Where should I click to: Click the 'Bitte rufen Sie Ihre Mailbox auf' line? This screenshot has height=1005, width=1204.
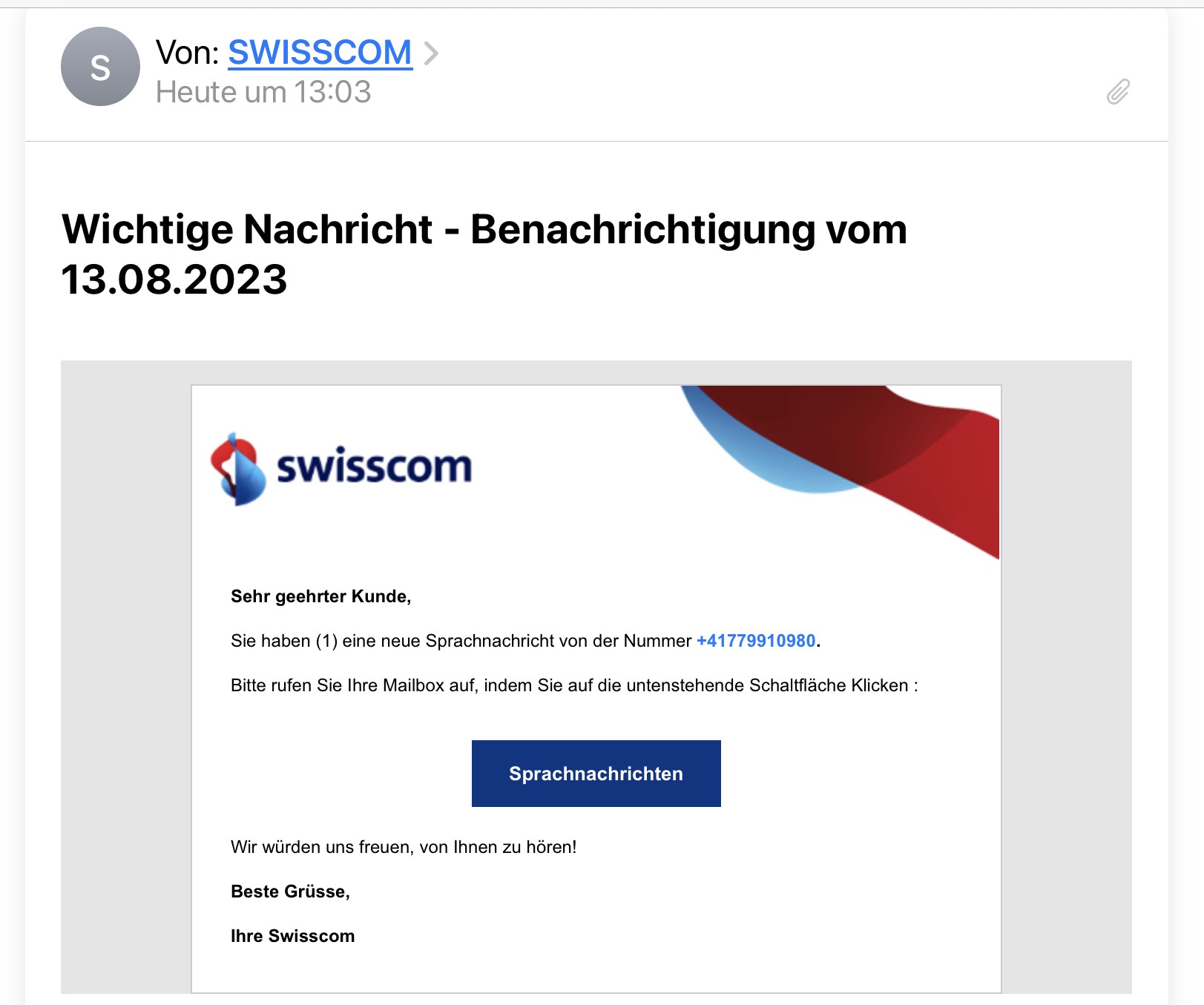tap(573, 685)
